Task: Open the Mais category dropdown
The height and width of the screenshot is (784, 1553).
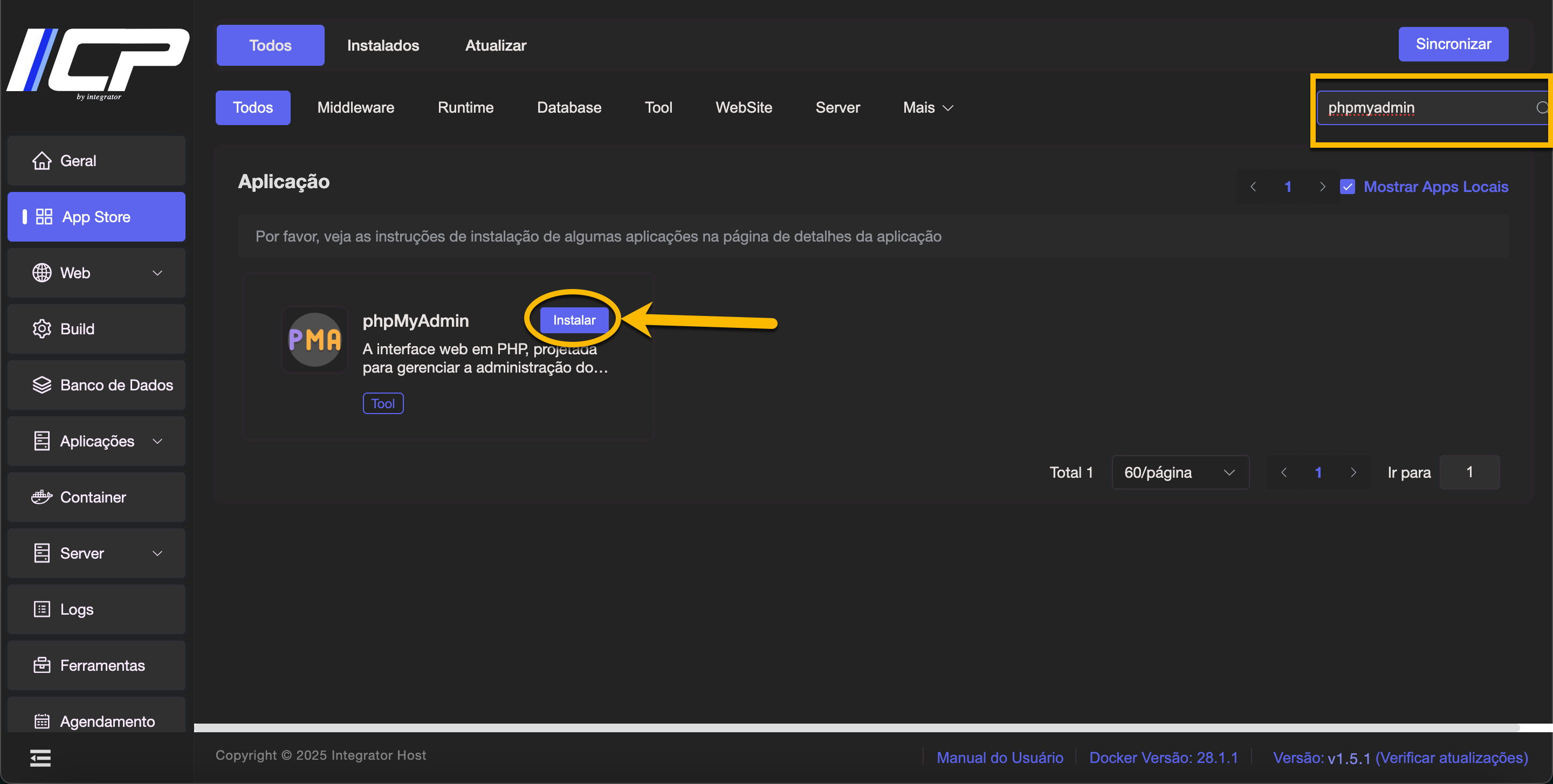Action: (x=927, y=108)
